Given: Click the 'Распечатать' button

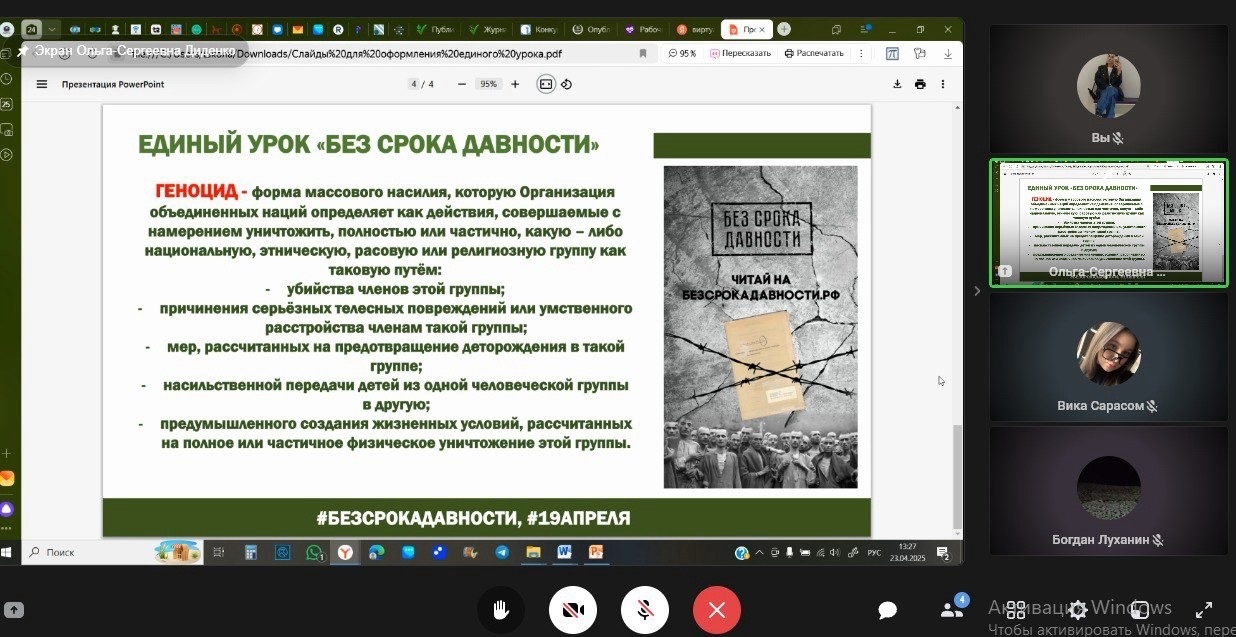Looking at the screenshot, I should point(815,53).
